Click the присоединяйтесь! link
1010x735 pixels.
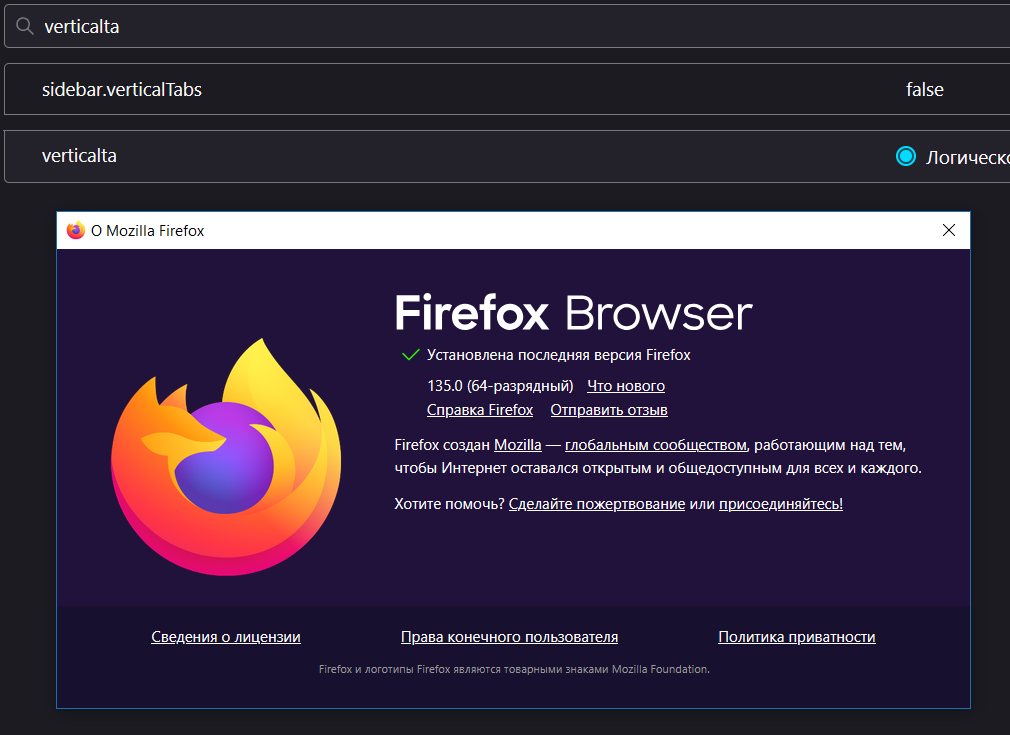click(x=781, y=504)
